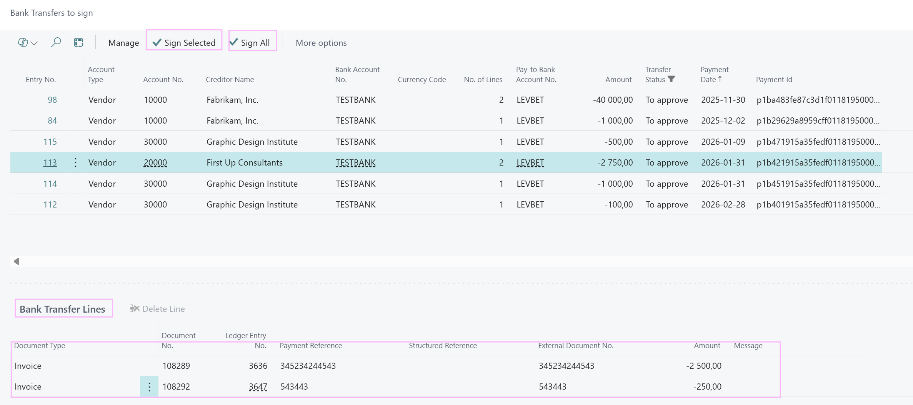Viewport: 913px width, 405px height.
Task: Select document number 108289
Action: tap(176, 366)
